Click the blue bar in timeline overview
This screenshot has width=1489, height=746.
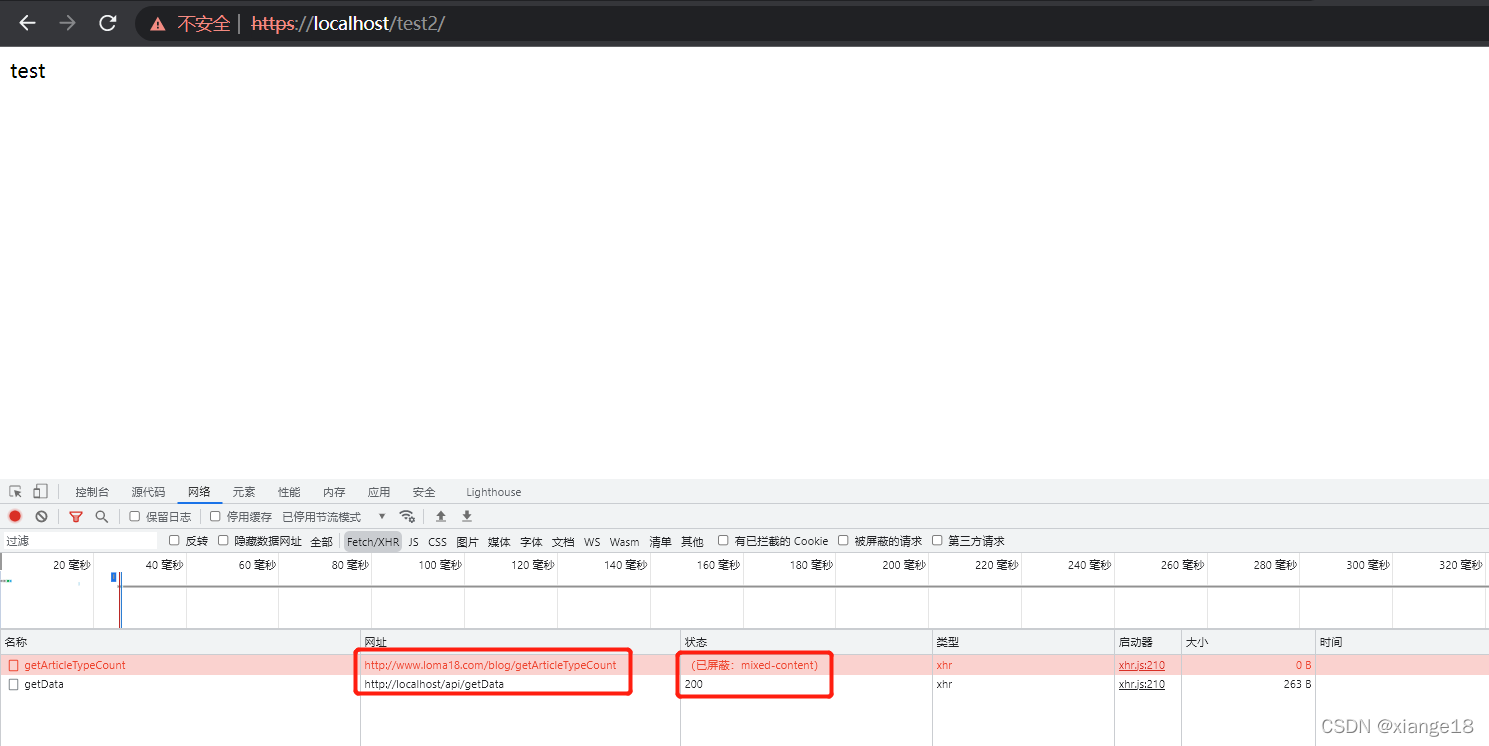click(x=113, y=577)
